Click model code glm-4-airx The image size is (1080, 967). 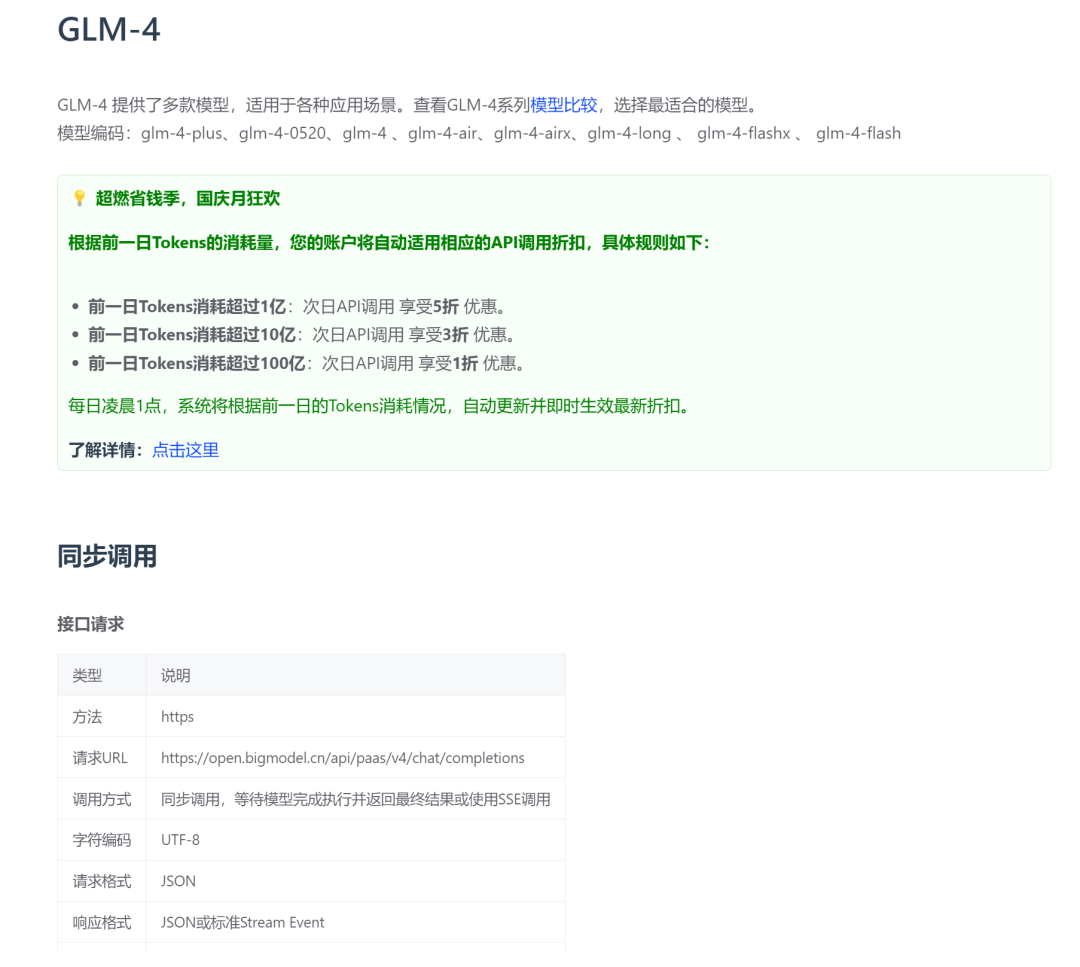532,134
